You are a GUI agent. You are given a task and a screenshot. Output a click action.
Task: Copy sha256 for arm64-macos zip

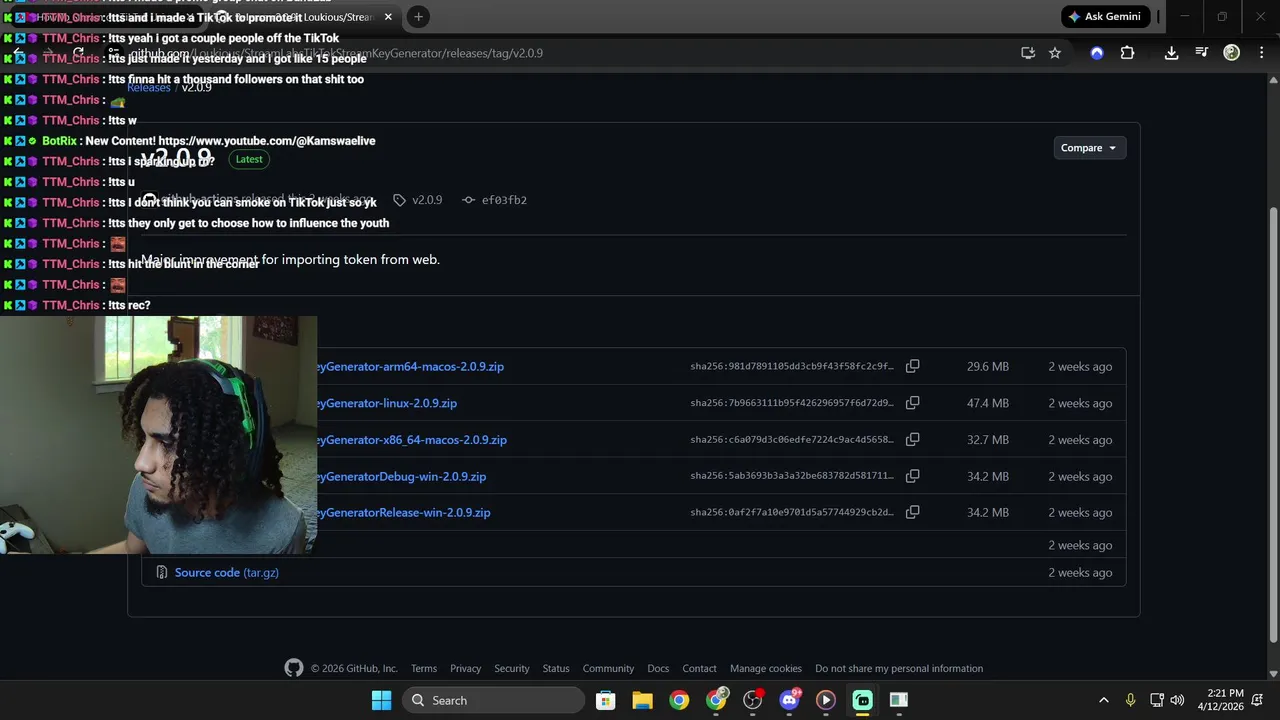pos(912,367)
